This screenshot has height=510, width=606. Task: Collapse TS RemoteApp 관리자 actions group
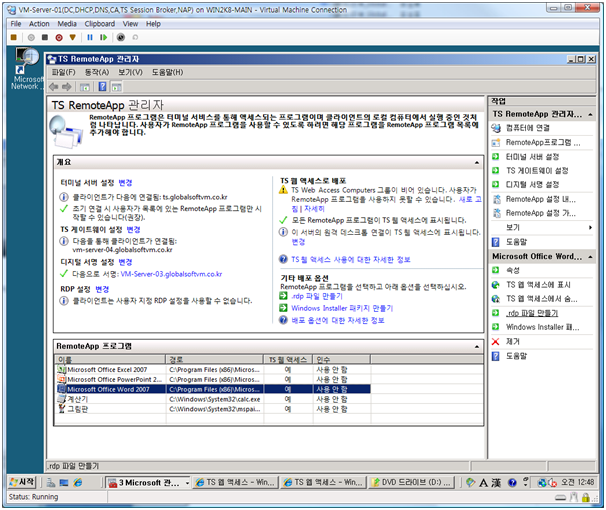click(591, 114)
